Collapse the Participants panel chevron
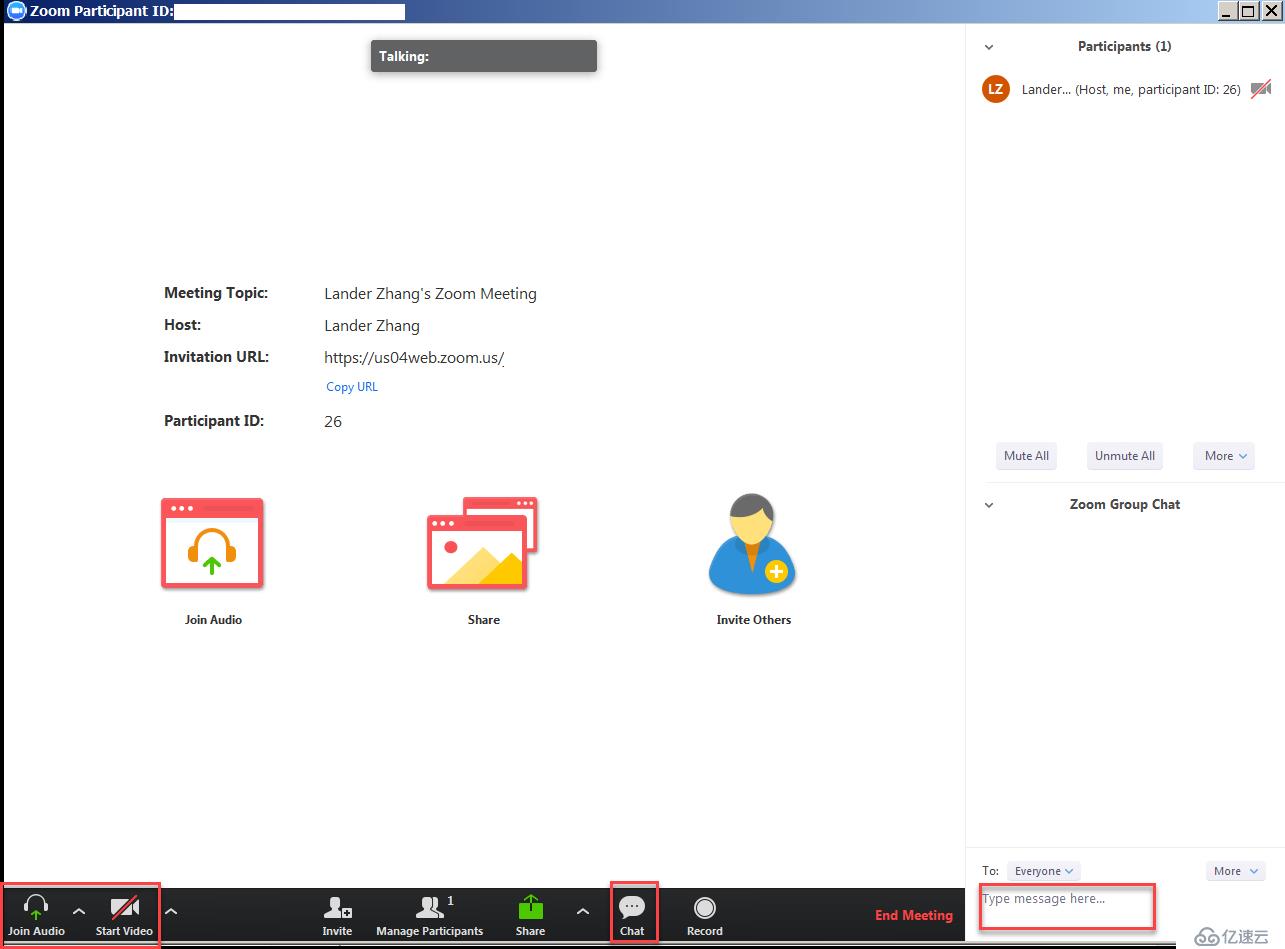The image size is (1285, 949). 989,47
